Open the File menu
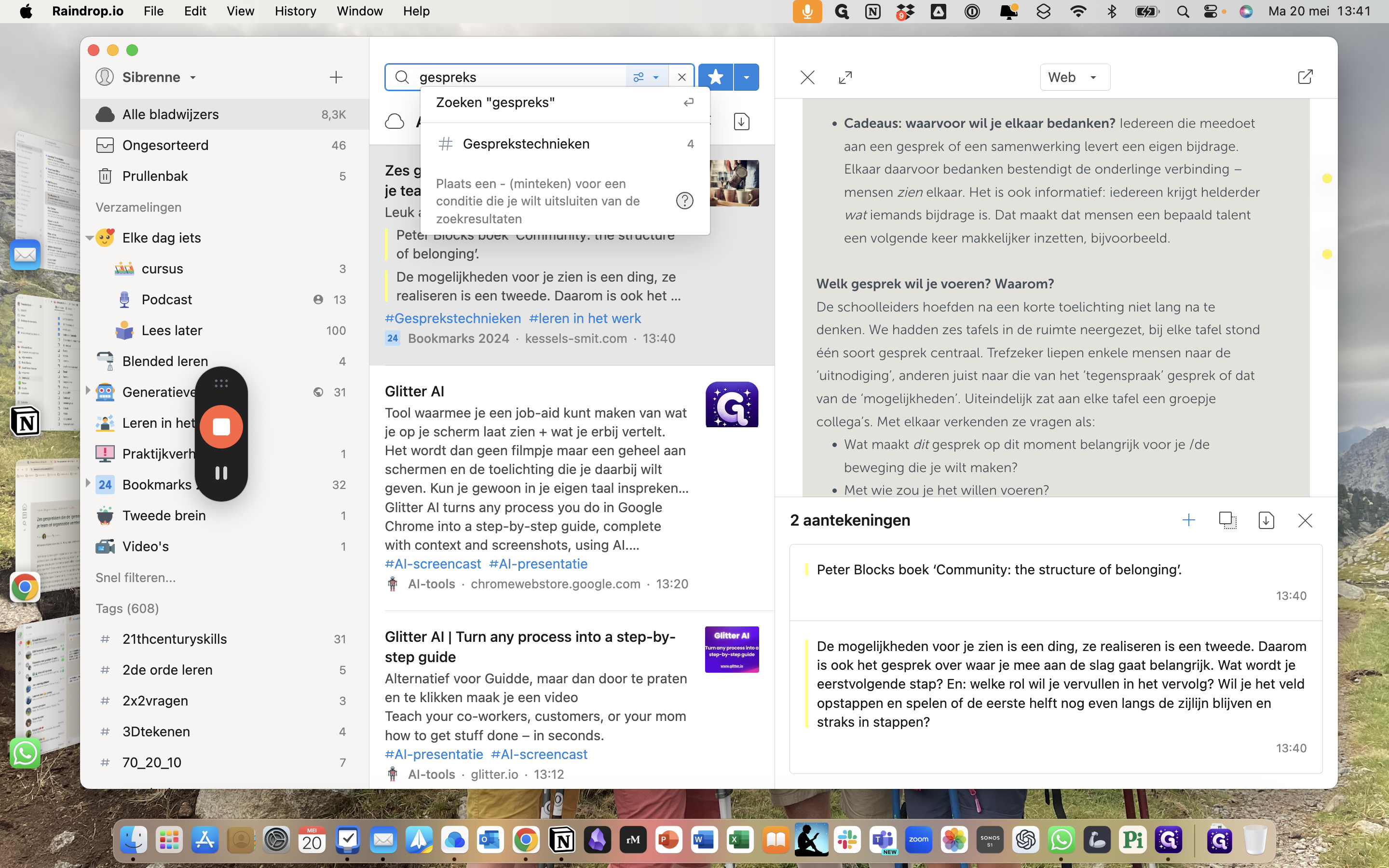Screen dimensions: 1389x868 point(153,11)
